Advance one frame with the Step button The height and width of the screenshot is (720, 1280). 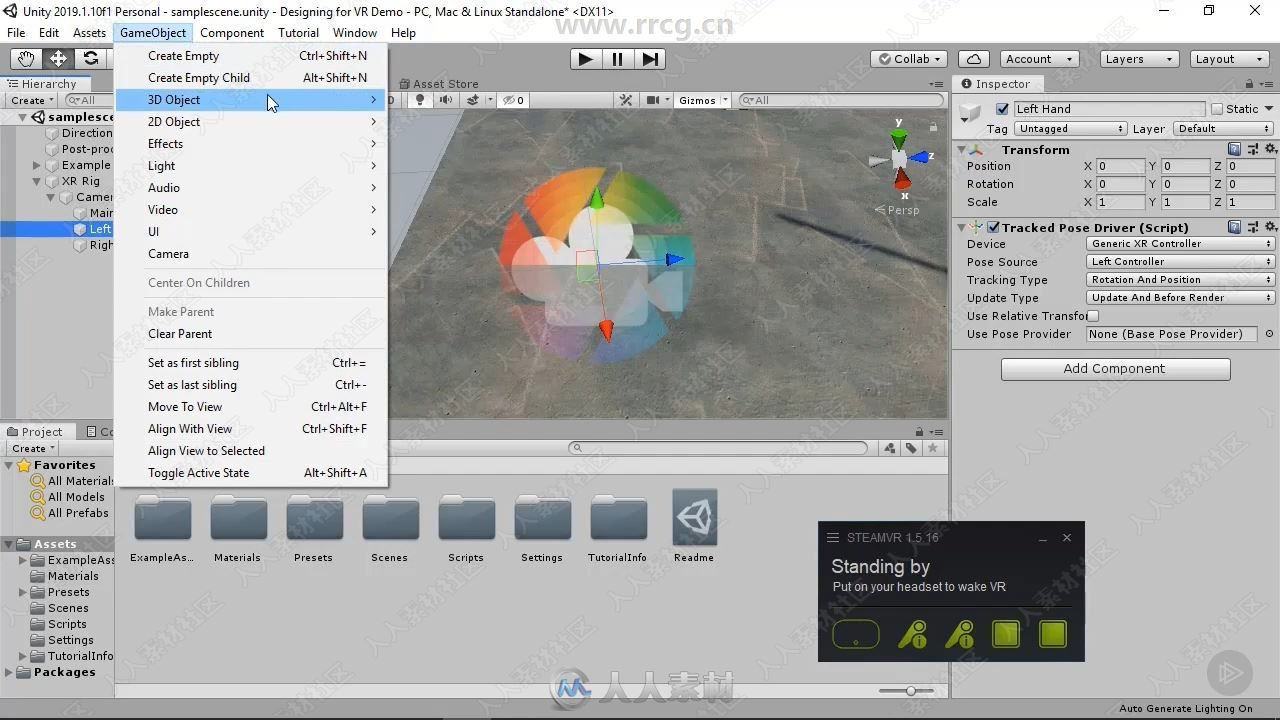click(x=650, y=59)
